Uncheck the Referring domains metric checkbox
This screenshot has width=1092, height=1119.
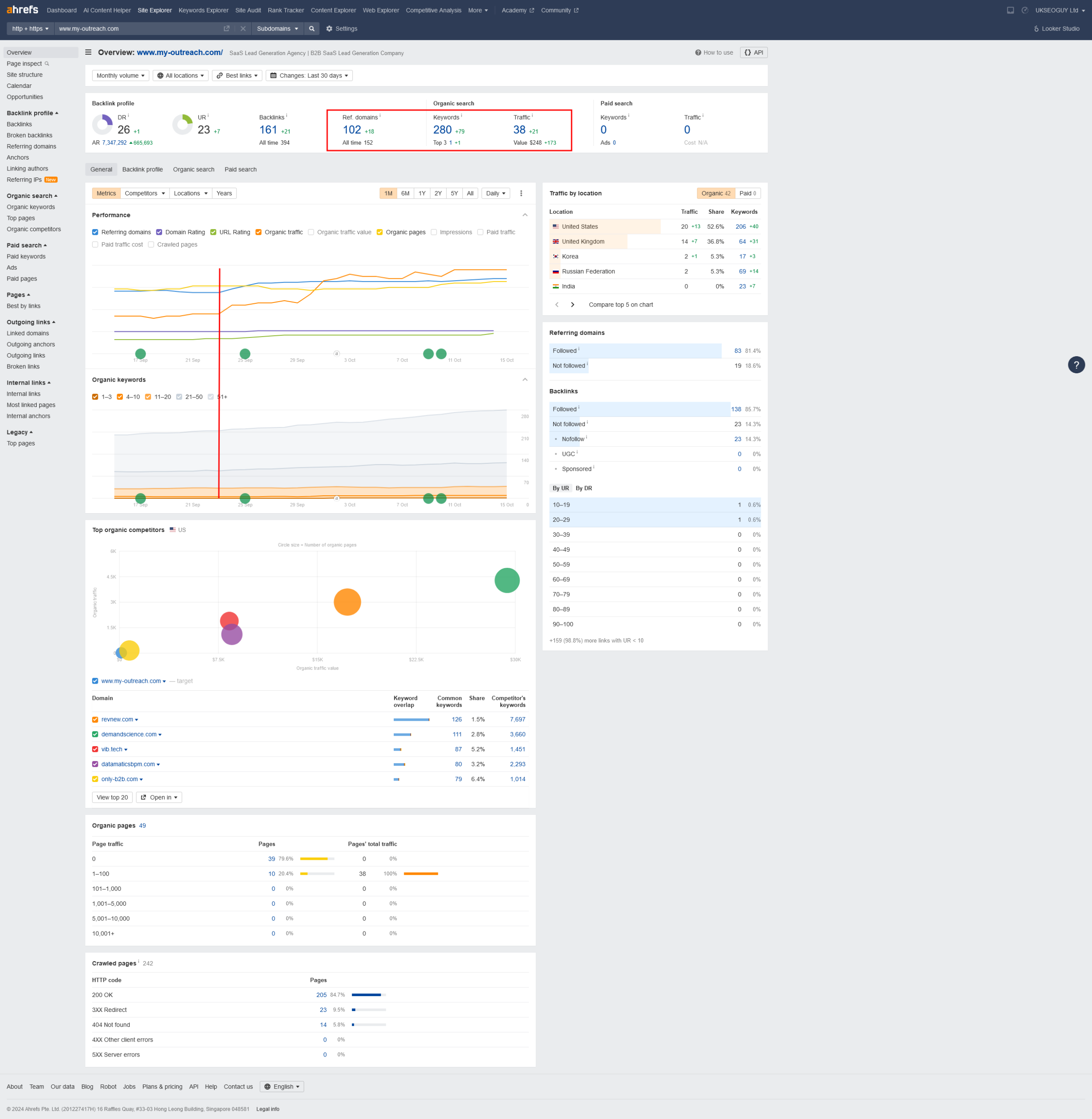pyautogui.click(x=95, y=233)
